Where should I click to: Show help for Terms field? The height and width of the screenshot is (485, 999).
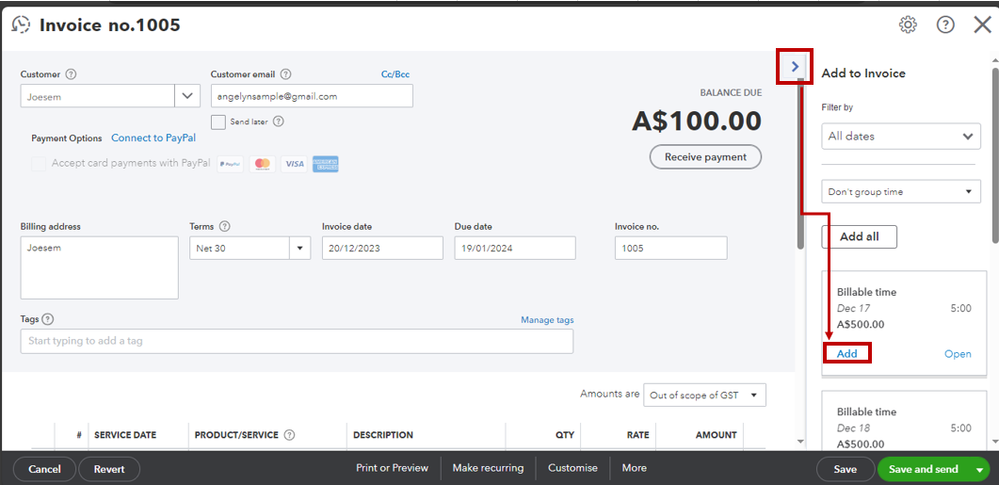pos(224,226)
